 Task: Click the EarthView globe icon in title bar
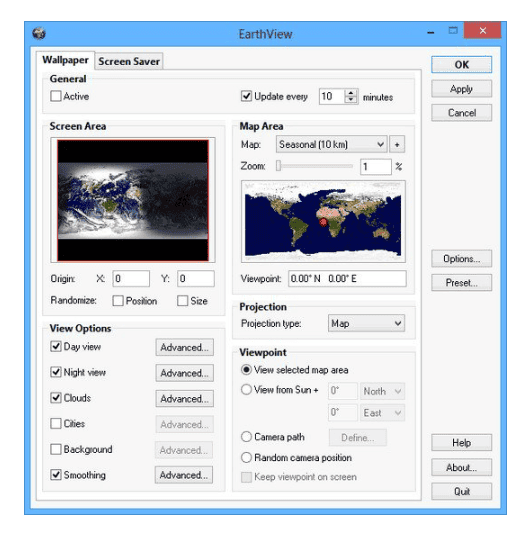click(39, 34)
